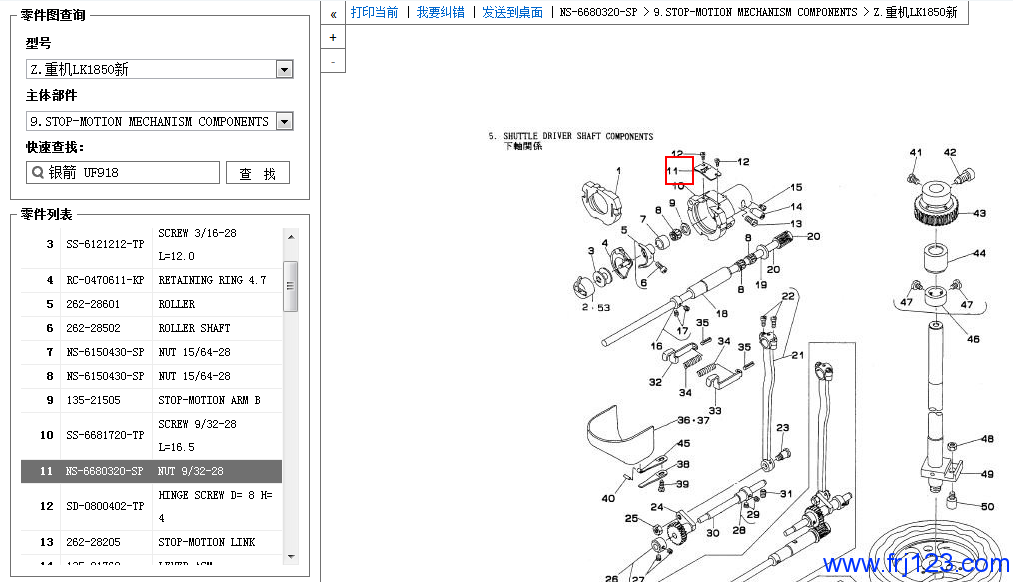Open the 主体部件 component dropdown arrow
The image size is (1013, 582).
point(284,122)
